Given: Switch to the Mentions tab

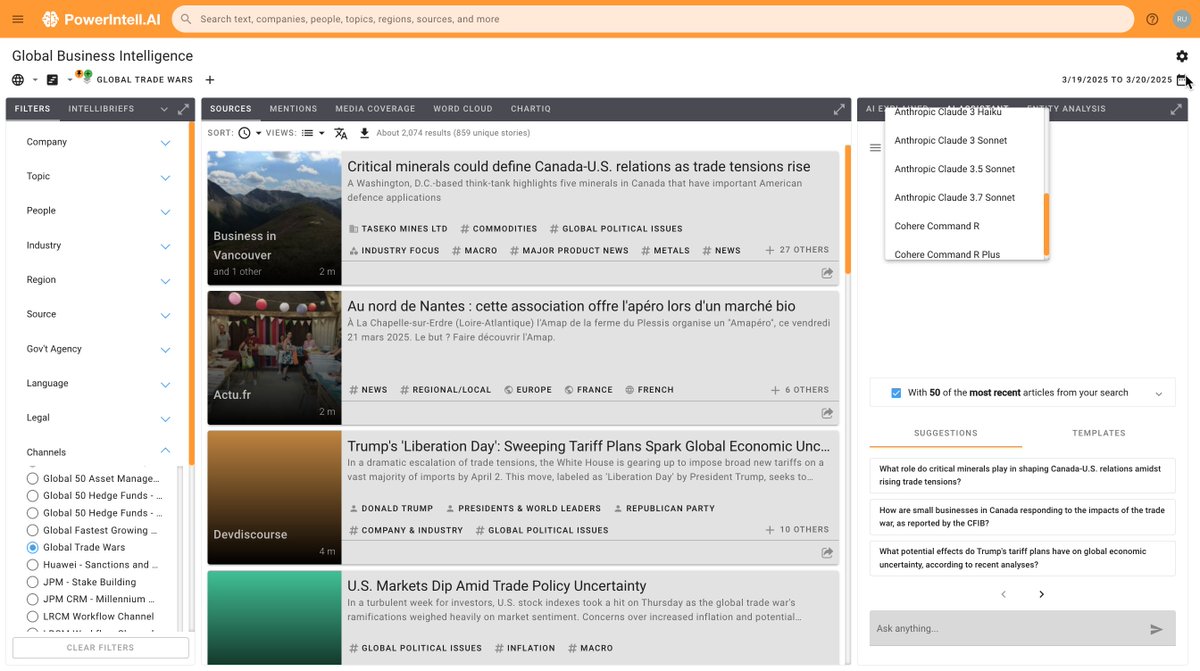Looking at the screenshot, I should tap(293, 109).
